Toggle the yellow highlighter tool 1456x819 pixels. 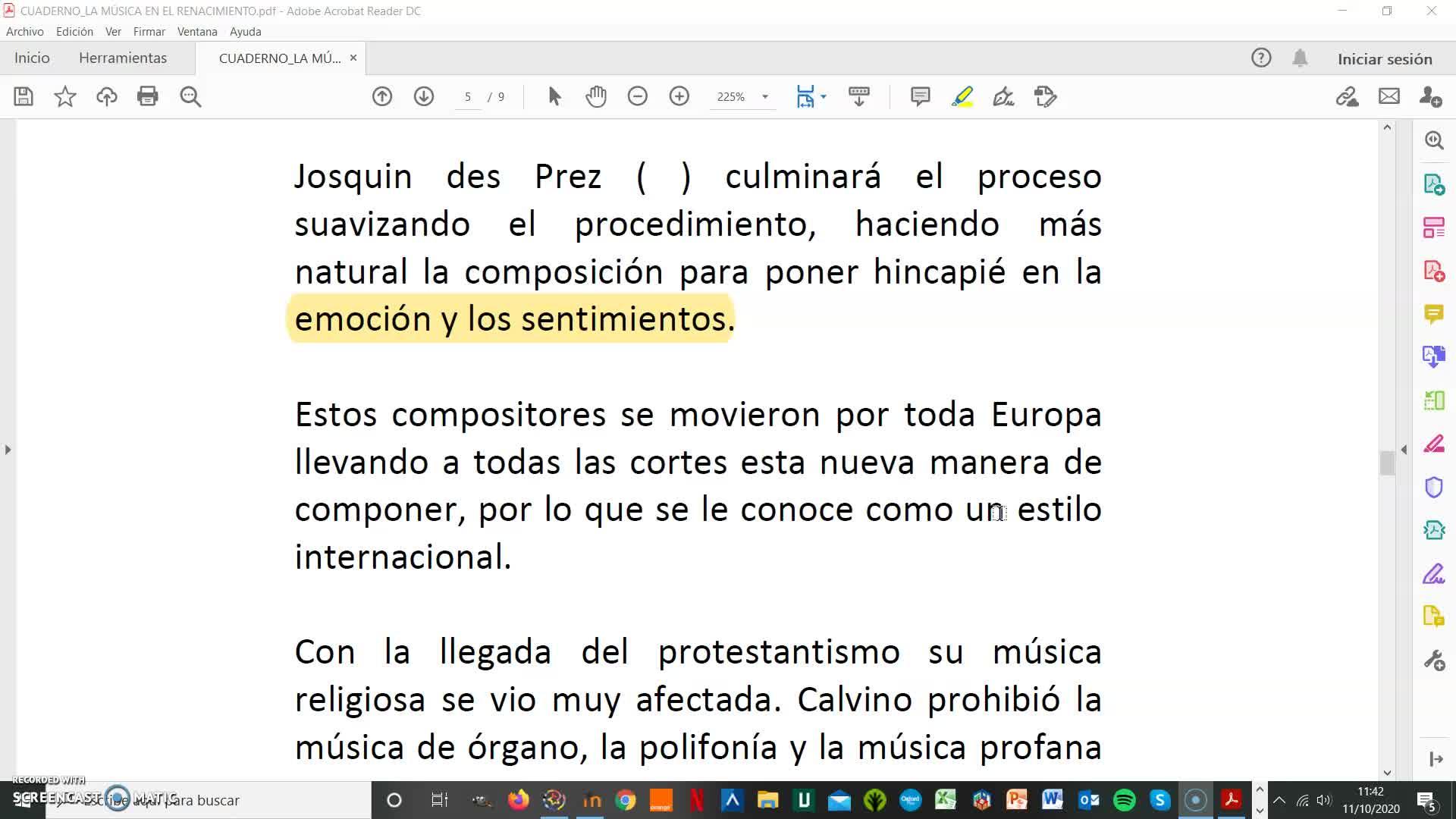962,96
